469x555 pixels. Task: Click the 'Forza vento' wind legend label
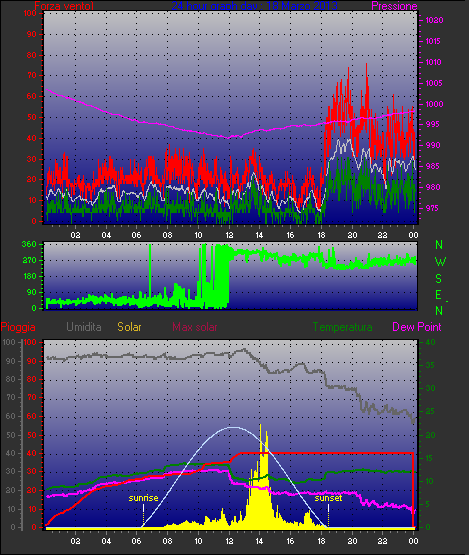64,6
